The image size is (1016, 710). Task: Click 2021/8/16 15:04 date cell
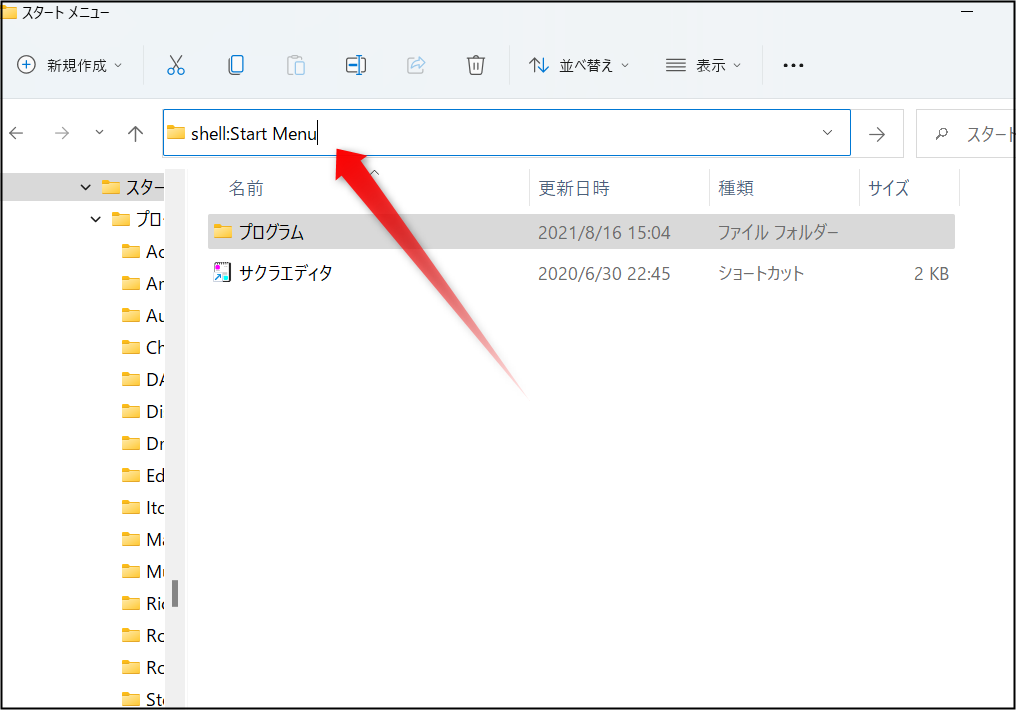click(x=604, y=233)
